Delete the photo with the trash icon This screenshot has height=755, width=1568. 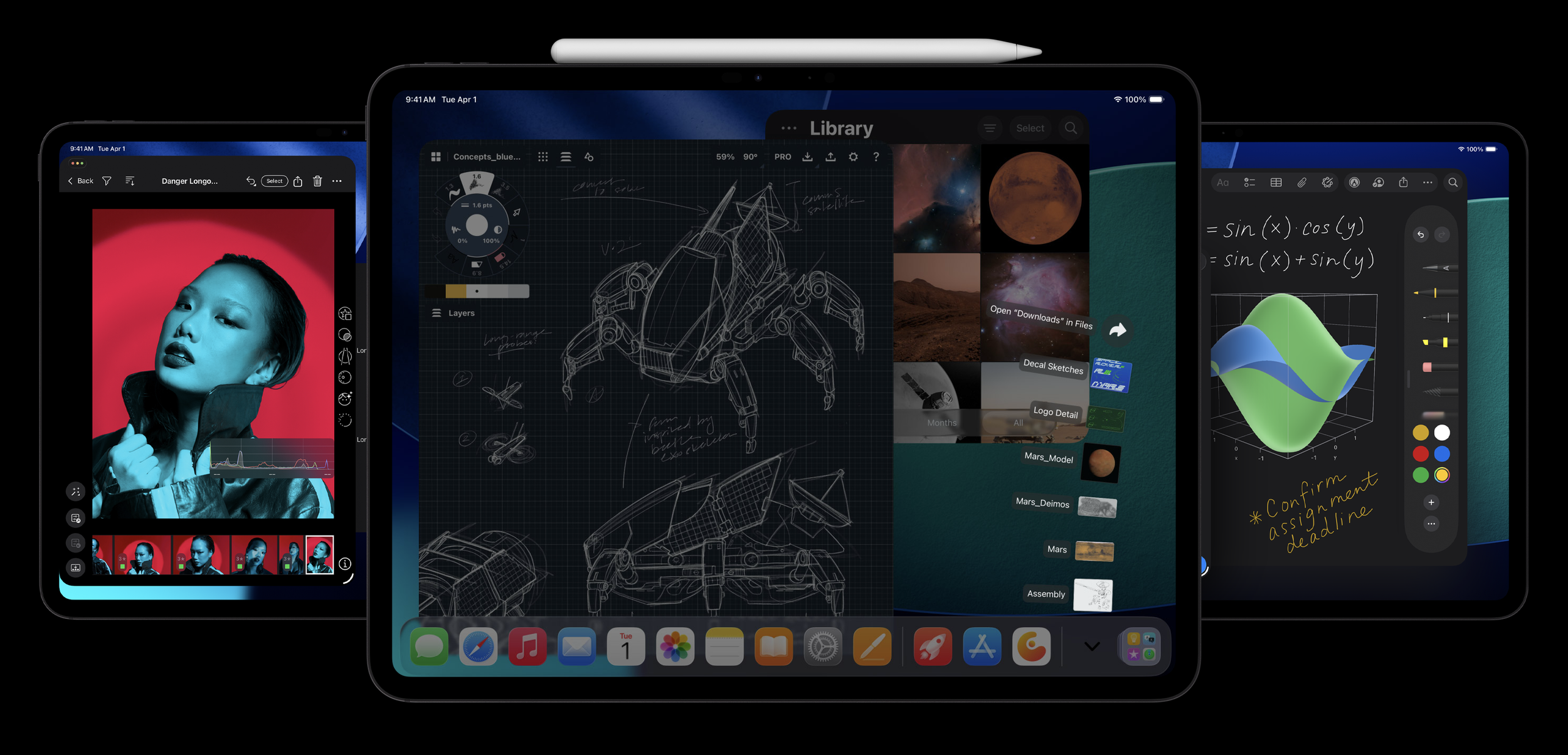pyautogui.click(x=318, y=181)
